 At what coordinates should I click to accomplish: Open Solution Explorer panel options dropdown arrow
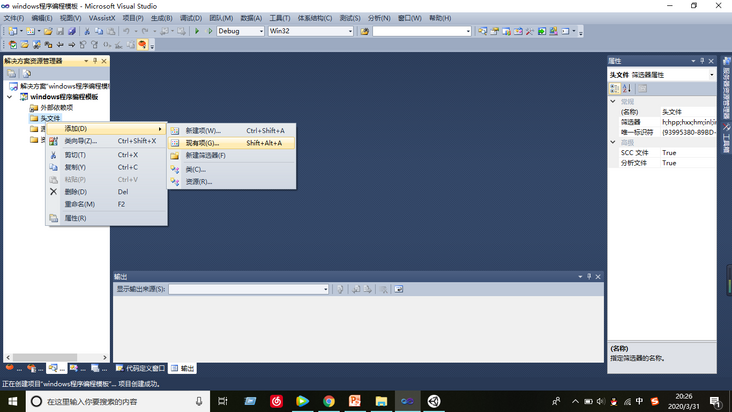click(86, 61)
